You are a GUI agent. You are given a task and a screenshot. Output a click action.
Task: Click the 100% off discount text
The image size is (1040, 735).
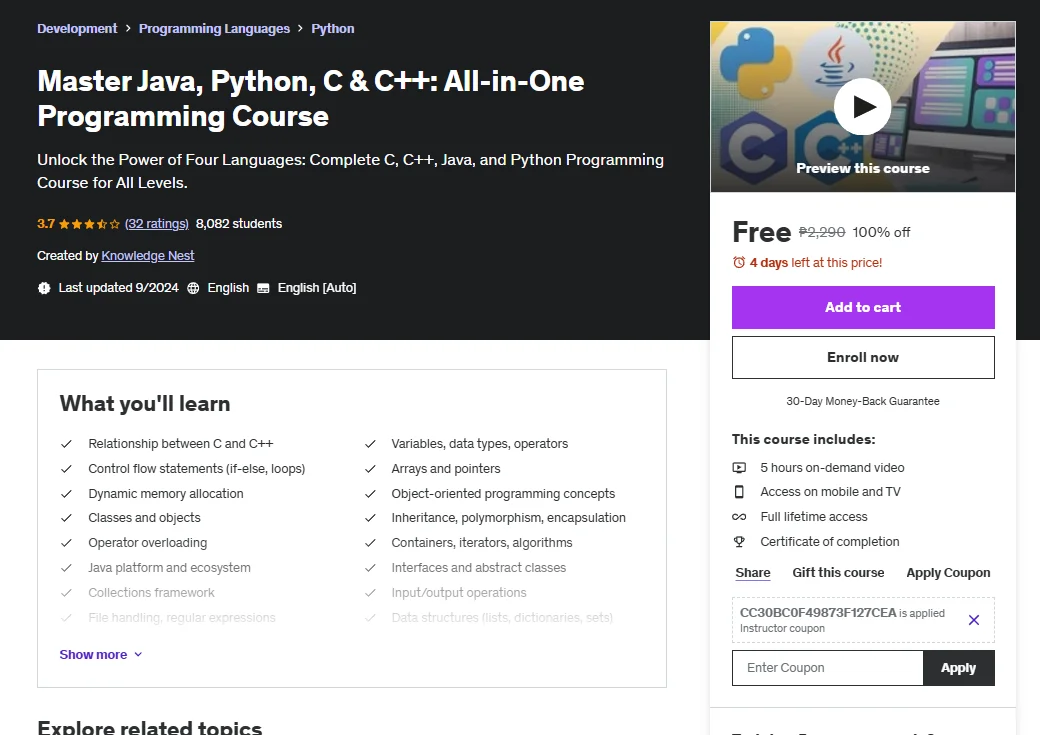pos(881,232)
